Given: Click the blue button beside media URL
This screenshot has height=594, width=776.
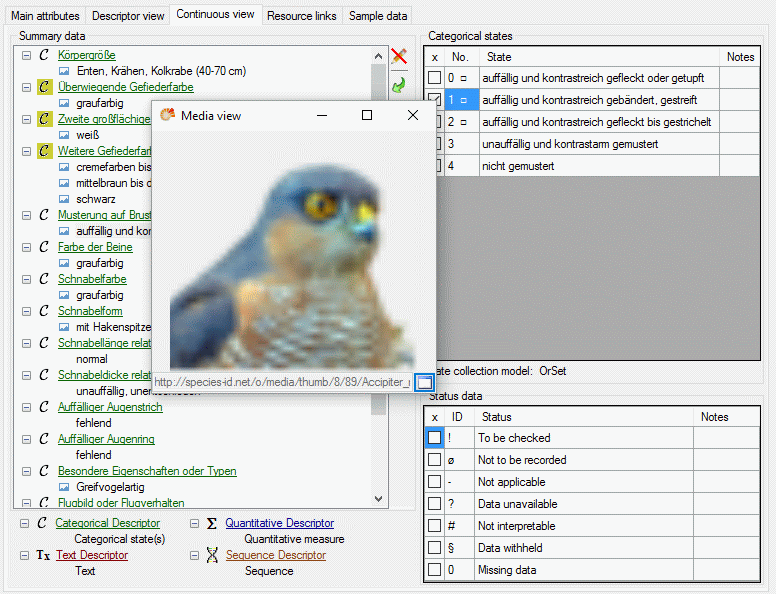Looking at the screenshot, I should pyautogui.click(x=425, y=382).
